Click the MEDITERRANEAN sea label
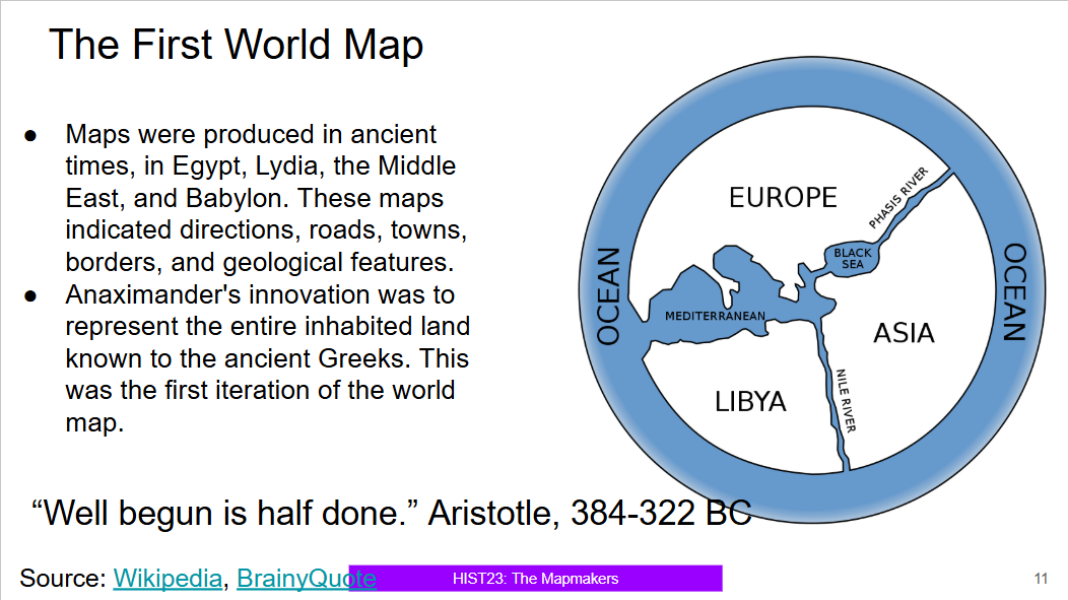The height and width of the screenshot is (600, 1068). click(x=715, y=317)
